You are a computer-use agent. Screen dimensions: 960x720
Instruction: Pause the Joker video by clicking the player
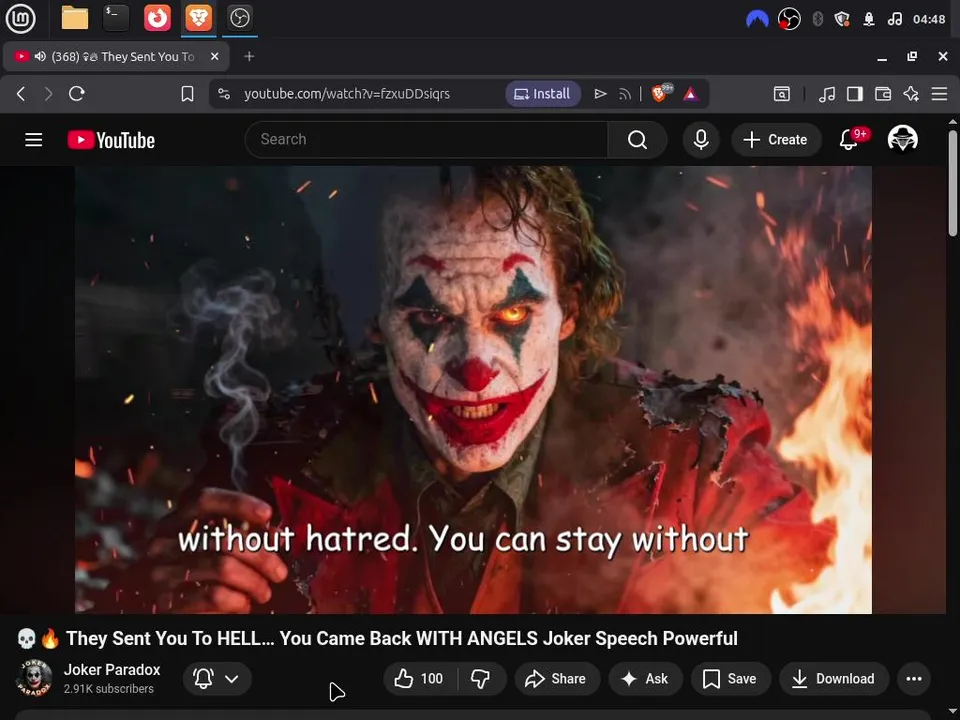tap(473, 389)
